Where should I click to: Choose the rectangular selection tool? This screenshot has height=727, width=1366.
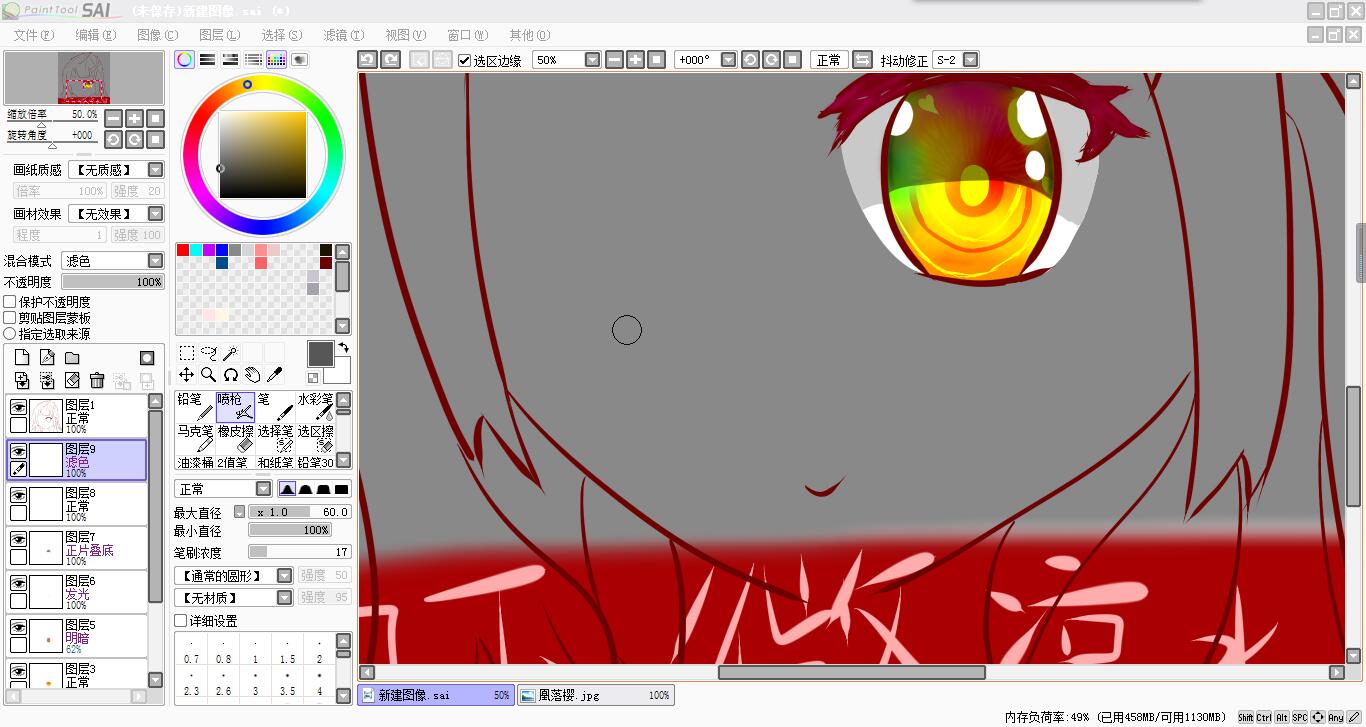click(x=187, y=353)
